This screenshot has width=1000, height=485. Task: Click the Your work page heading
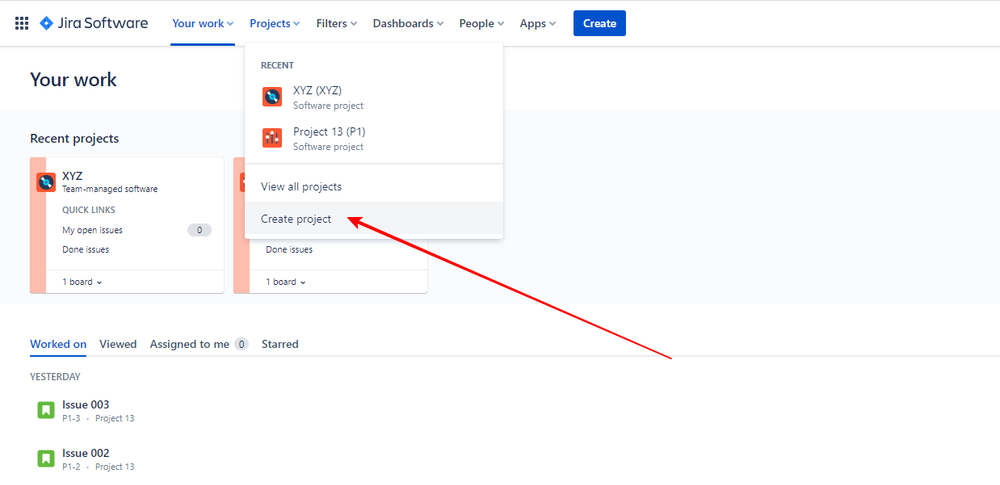73,80
